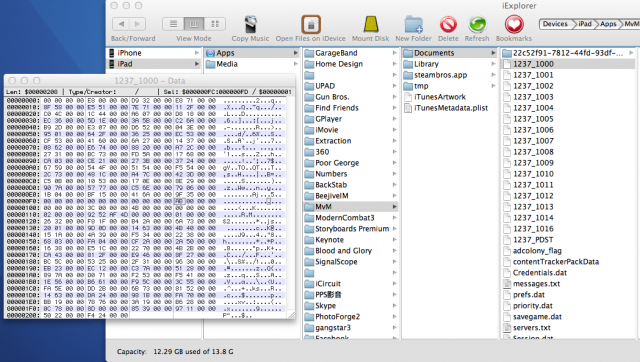Go back with the Back arrow button
Screen dimensions: 640x362
[x=121, y=24]
